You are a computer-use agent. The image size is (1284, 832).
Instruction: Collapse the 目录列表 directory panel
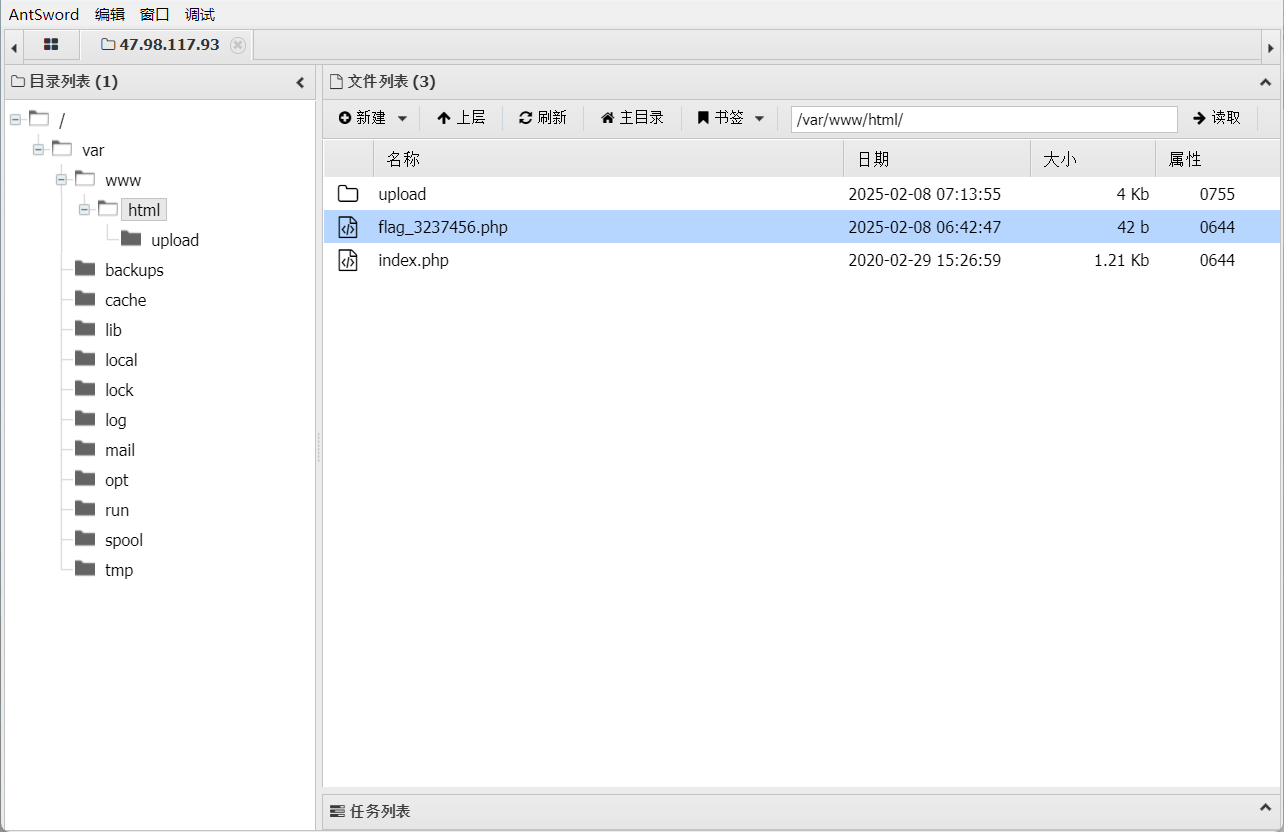click(300, 82)
